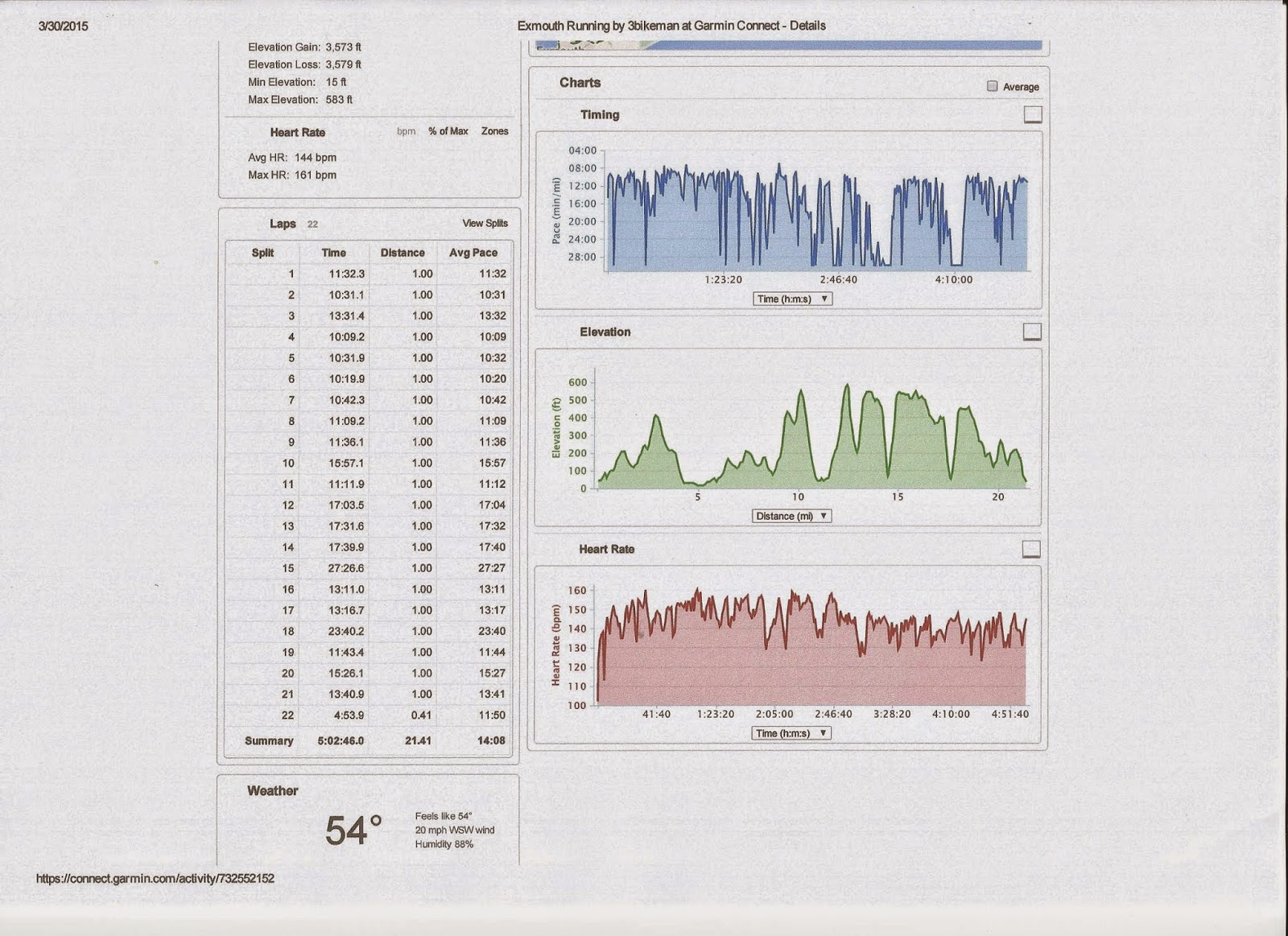The image size is (1288, 936).
Task: Click the page title "Exmouth Running by 3bikeman"
Action: [598, 26]
